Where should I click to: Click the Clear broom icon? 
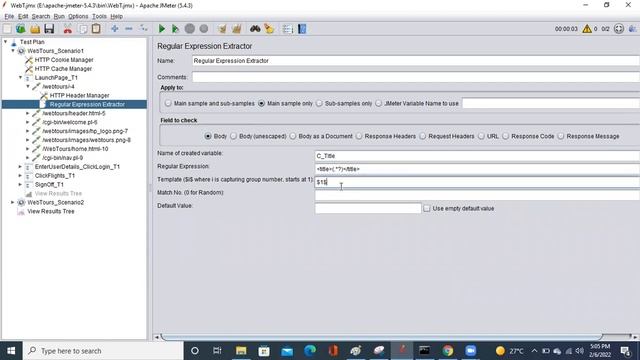point(222,29)
